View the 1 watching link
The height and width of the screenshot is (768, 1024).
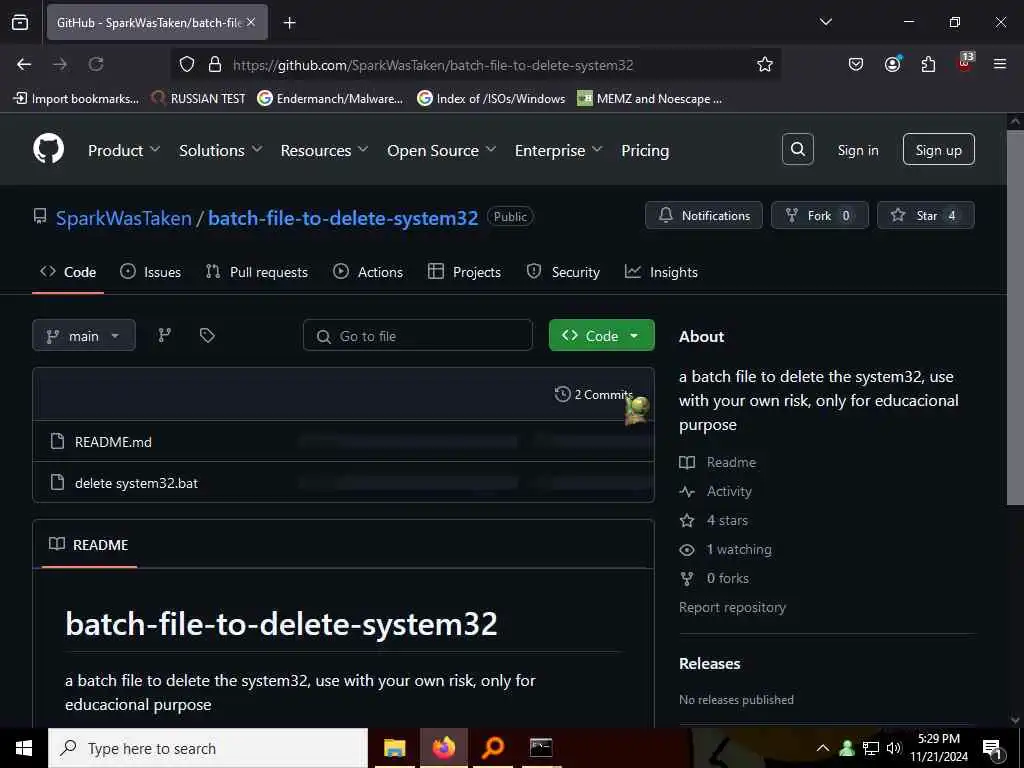coord(739,549)
